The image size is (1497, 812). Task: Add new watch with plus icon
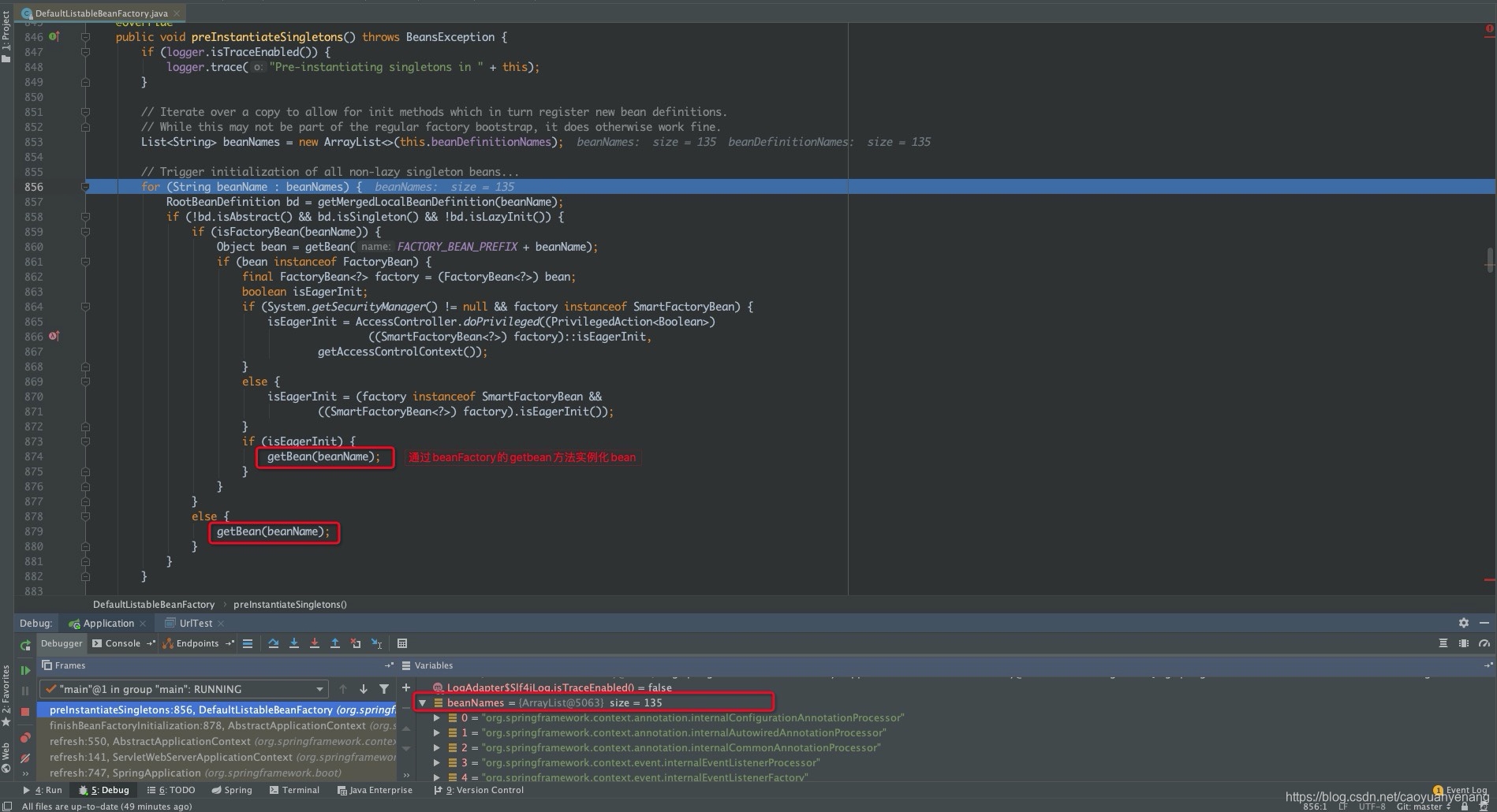tap(406, 687)
